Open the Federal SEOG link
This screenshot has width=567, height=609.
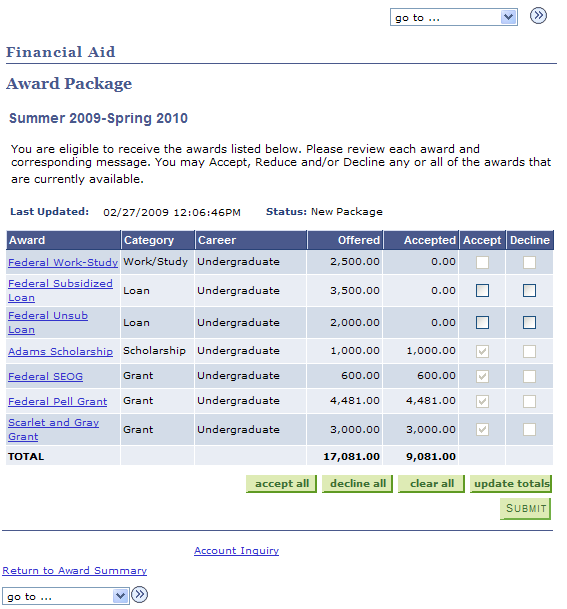[x=45, y=376]
